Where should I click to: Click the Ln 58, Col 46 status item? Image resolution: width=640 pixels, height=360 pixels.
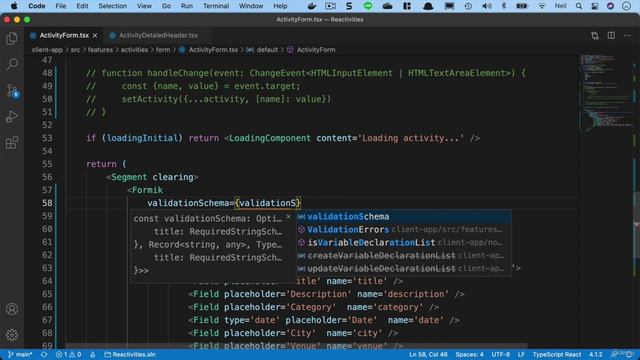click(428, 354)
